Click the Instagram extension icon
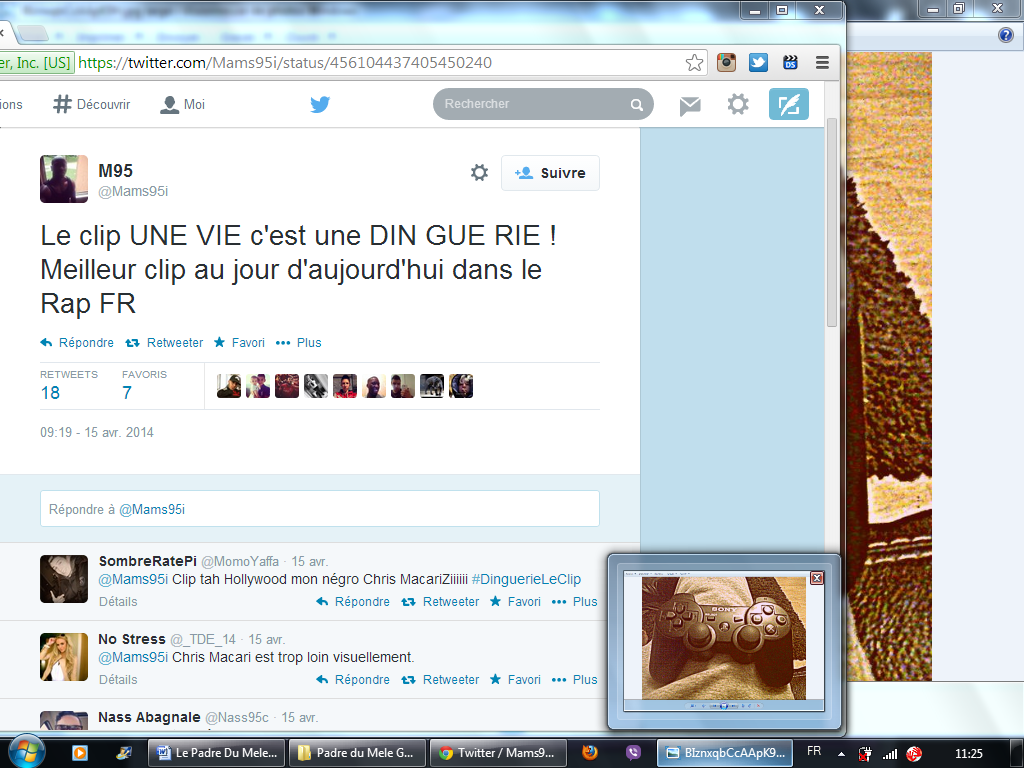Image resolution: width=1024 pixels, height=768 pixels. click(727, 63)
